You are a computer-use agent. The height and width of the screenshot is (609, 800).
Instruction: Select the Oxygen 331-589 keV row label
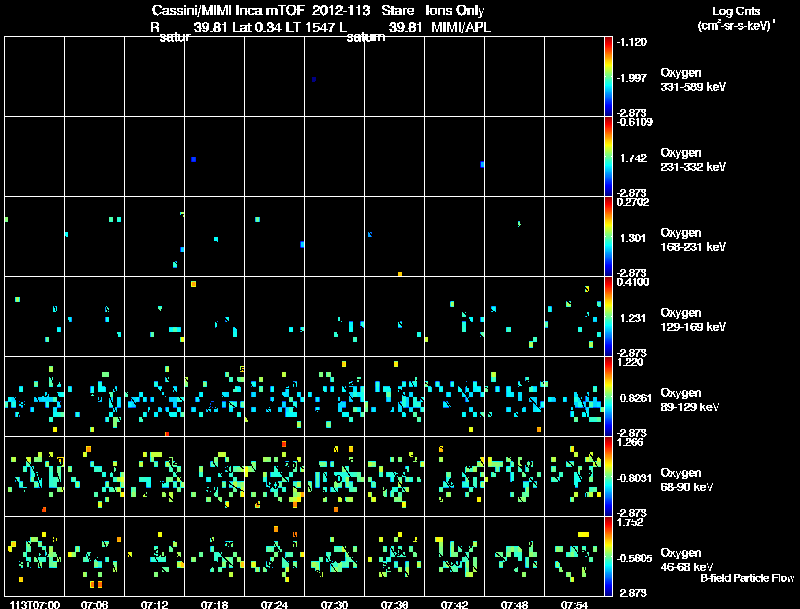(693, 80)
